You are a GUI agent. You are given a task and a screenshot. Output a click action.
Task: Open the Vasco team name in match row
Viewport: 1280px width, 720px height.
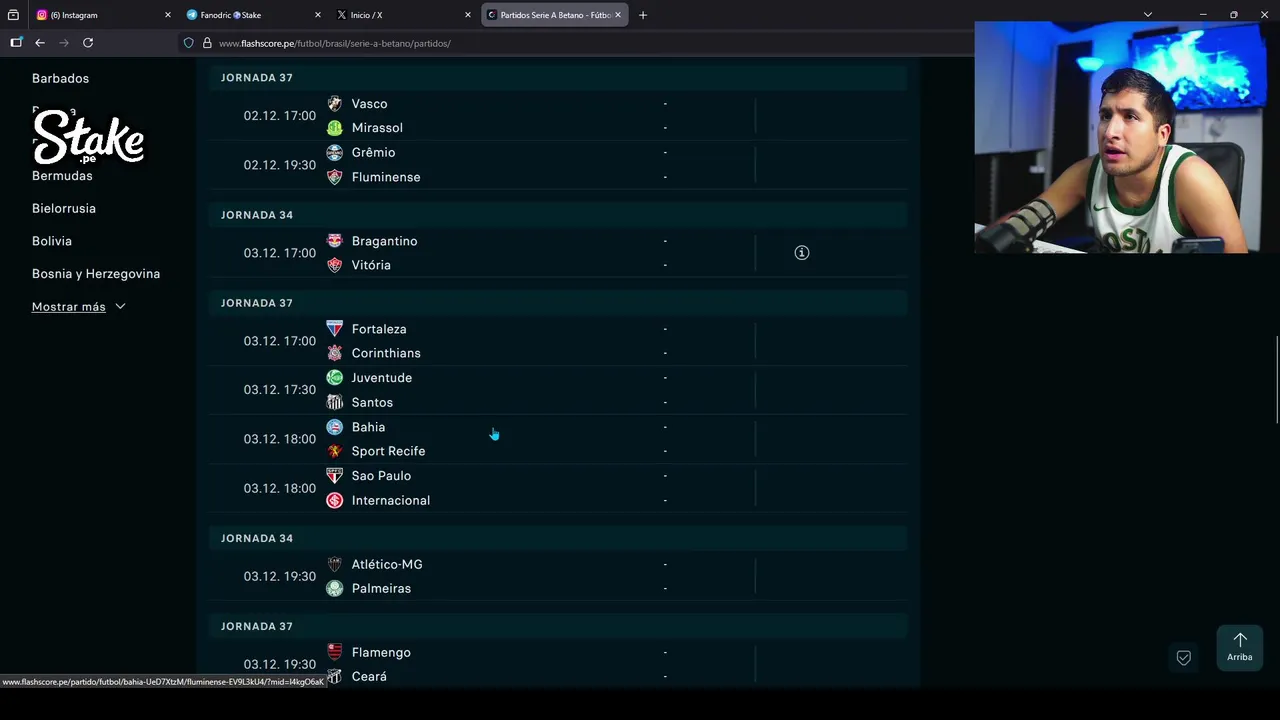pyautogui.click(x=369, y=104)
